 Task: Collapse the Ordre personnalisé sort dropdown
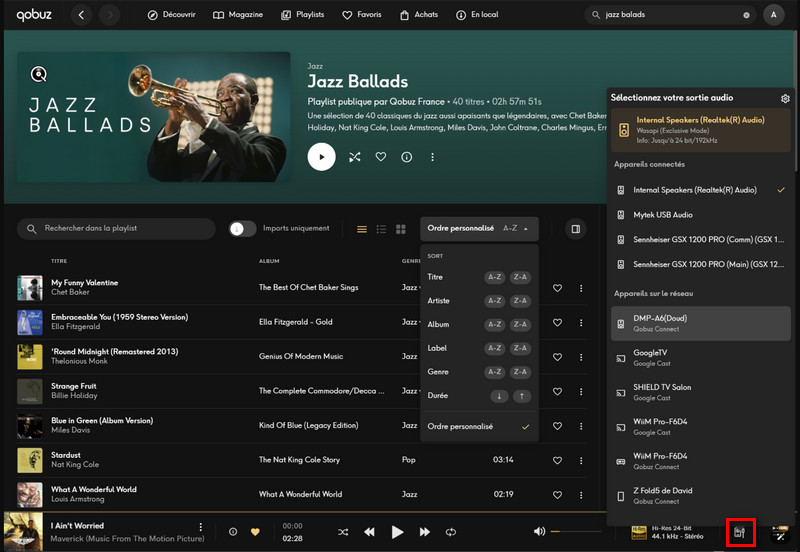click(479, 229)
